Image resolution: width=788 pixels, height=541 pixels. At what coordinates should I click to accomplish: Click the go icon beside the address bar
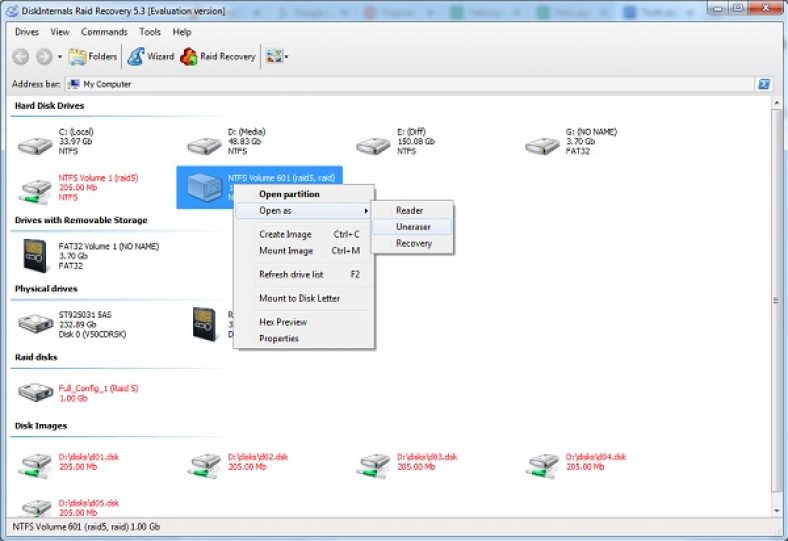pyautogui.click(x=764, y=84)
